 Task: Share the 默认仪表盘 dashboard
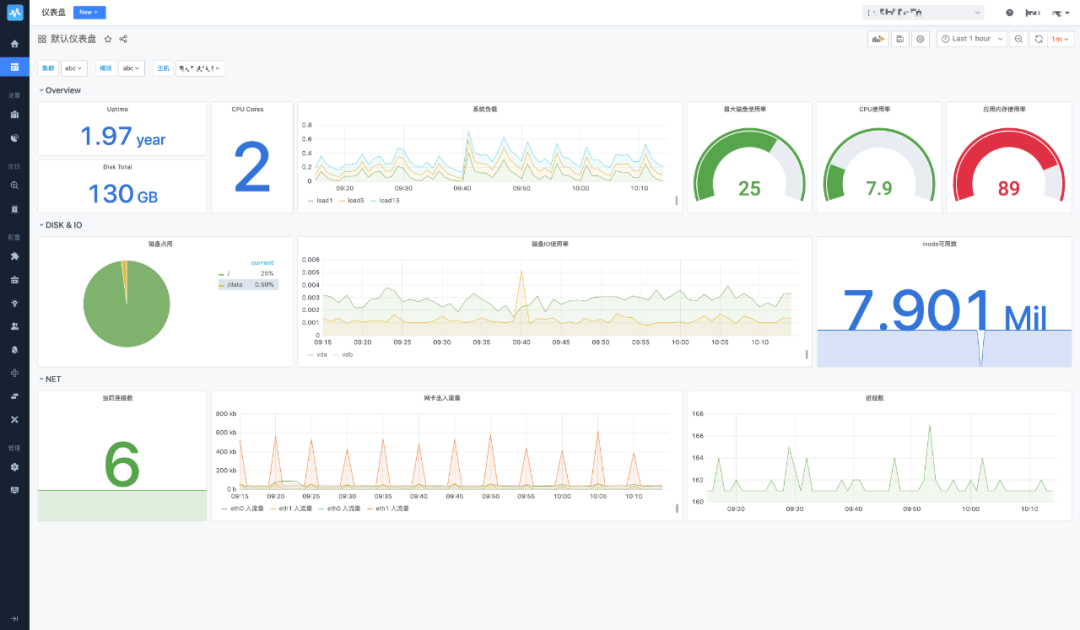coord(123,39)
